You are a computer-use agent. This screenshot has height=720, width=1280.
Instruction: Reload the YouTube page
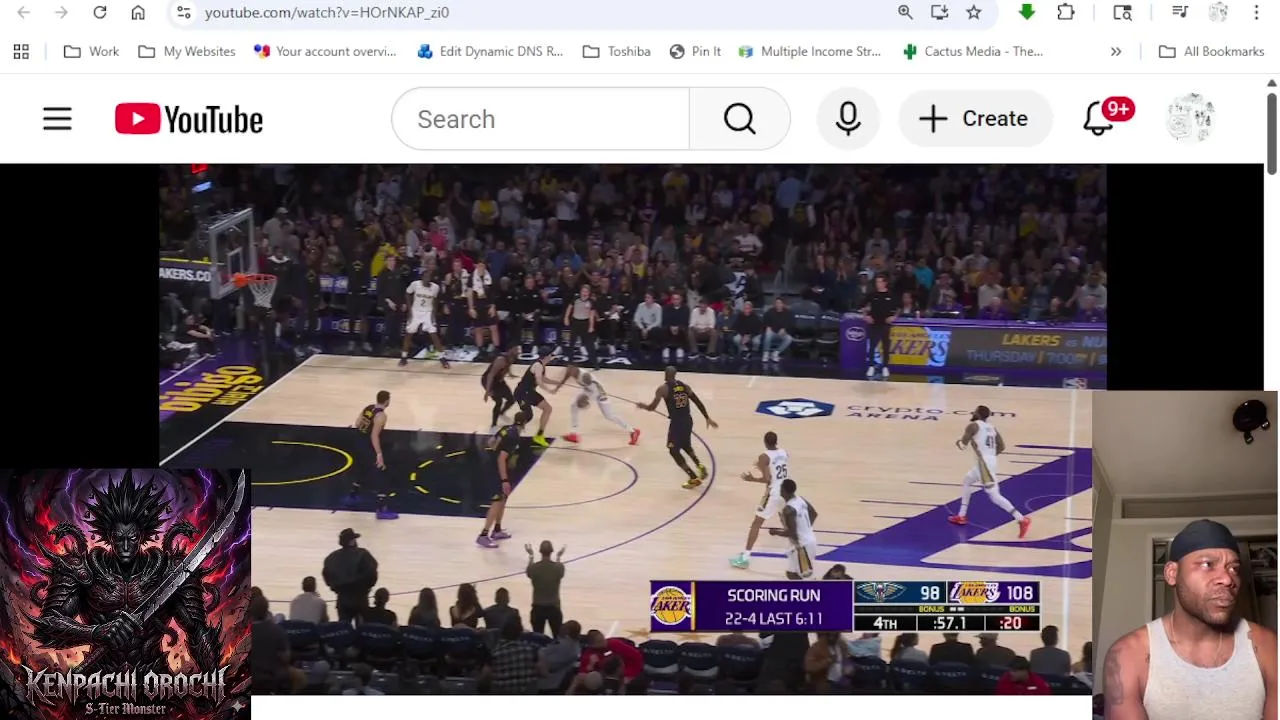click(x=100, y=12)
